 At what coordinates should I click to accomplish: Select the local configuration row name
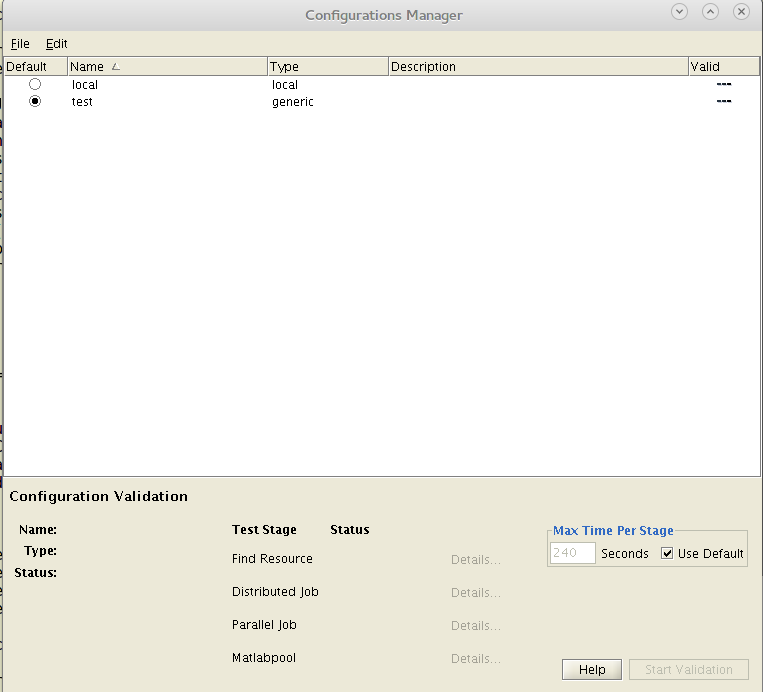point(85,85)
